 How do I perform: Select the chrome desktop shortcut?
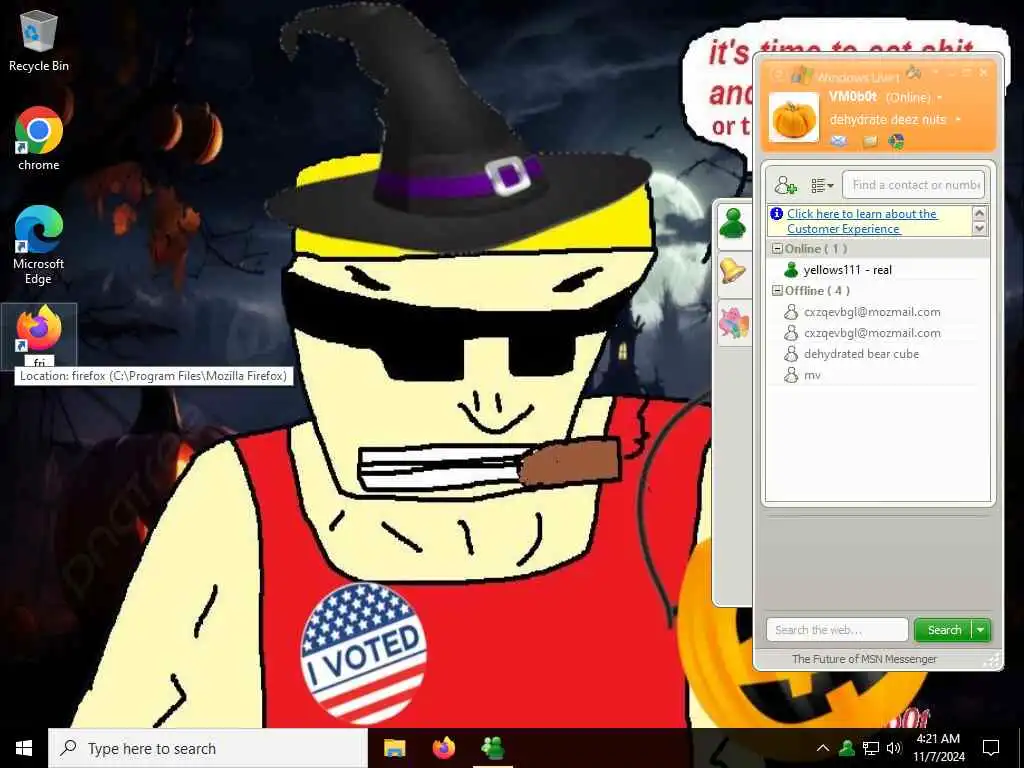click(39, 138)
